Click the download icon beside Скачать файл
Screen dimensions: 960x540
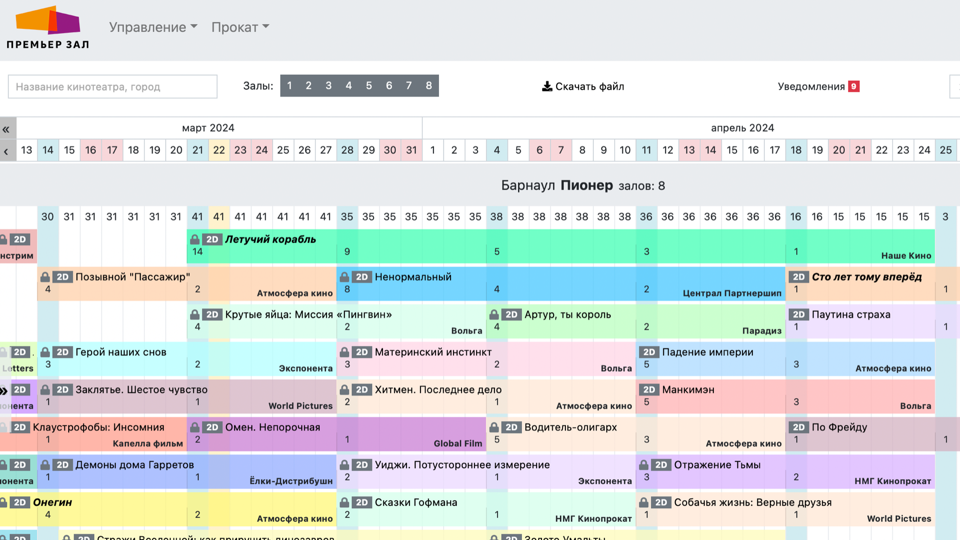547,87
